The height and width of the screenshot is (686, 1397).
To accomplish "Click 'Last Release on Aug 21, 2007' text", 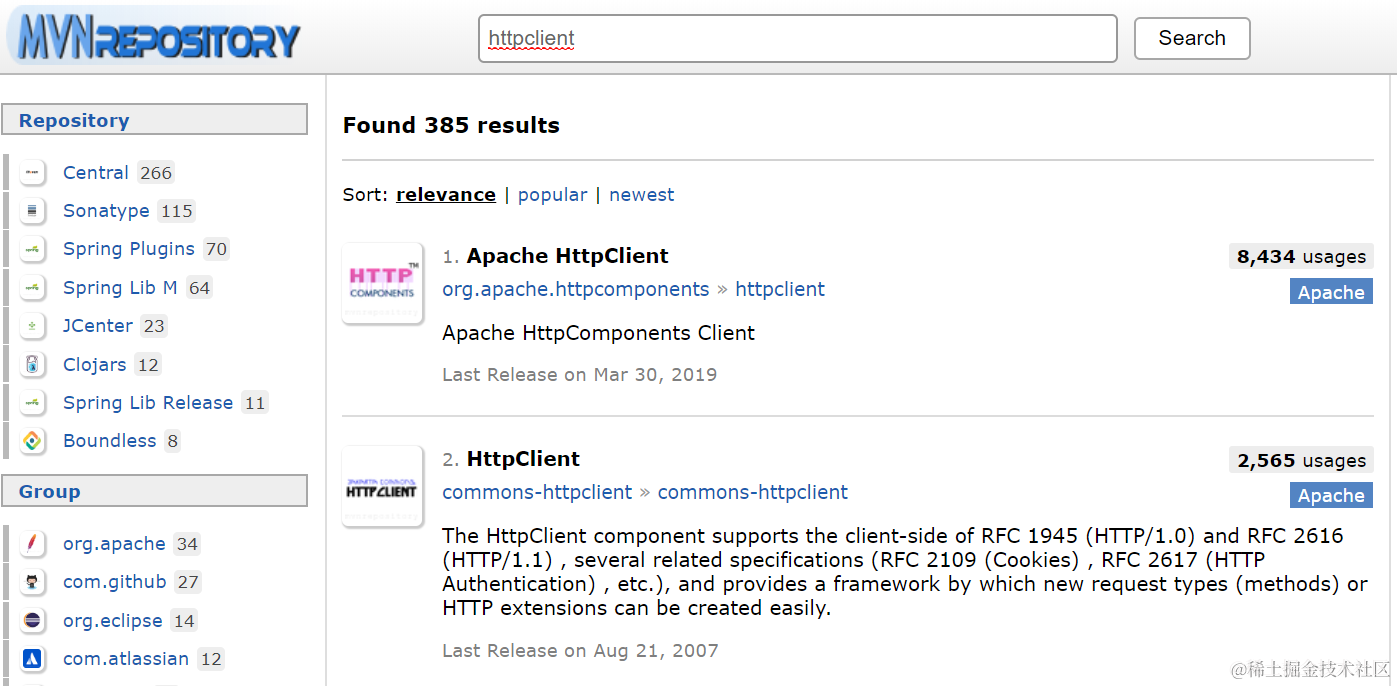I will click(580, 651).
